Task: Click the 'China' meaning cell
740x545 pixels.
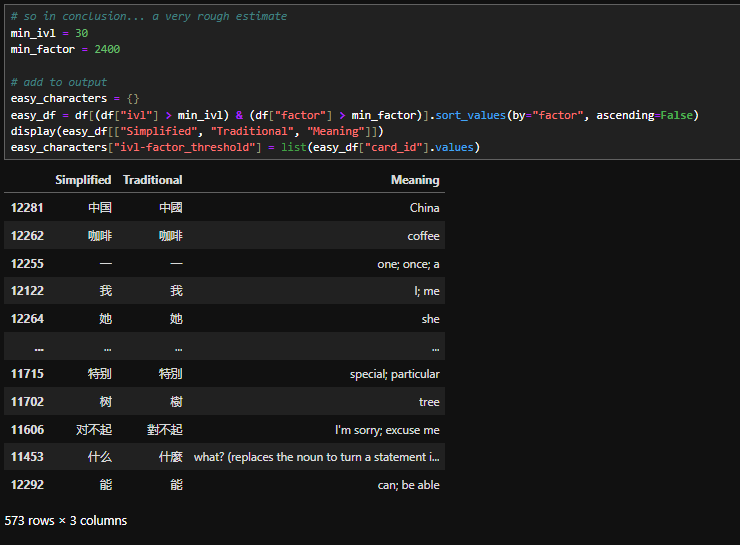Action: click(424, 208)
